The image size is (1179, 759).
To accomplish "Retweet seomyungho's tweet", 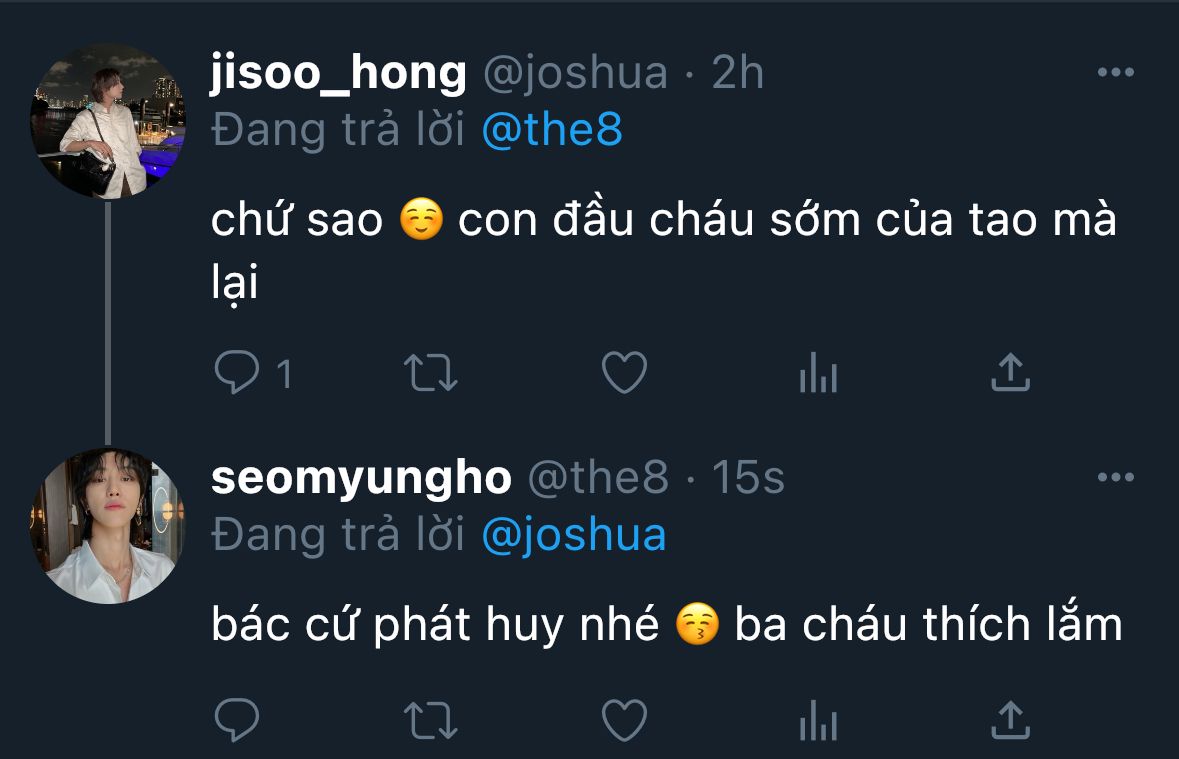I will point(431,720).
